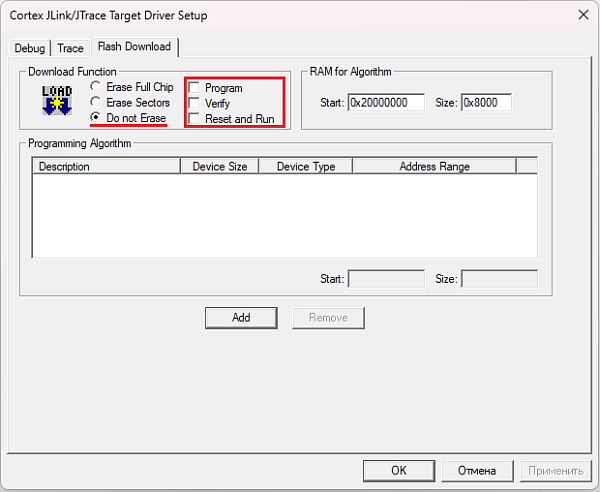This screenshot has height=492, width=600.
Task: Enable Reset and Run checkbox
Action: [x=194, y=118]
